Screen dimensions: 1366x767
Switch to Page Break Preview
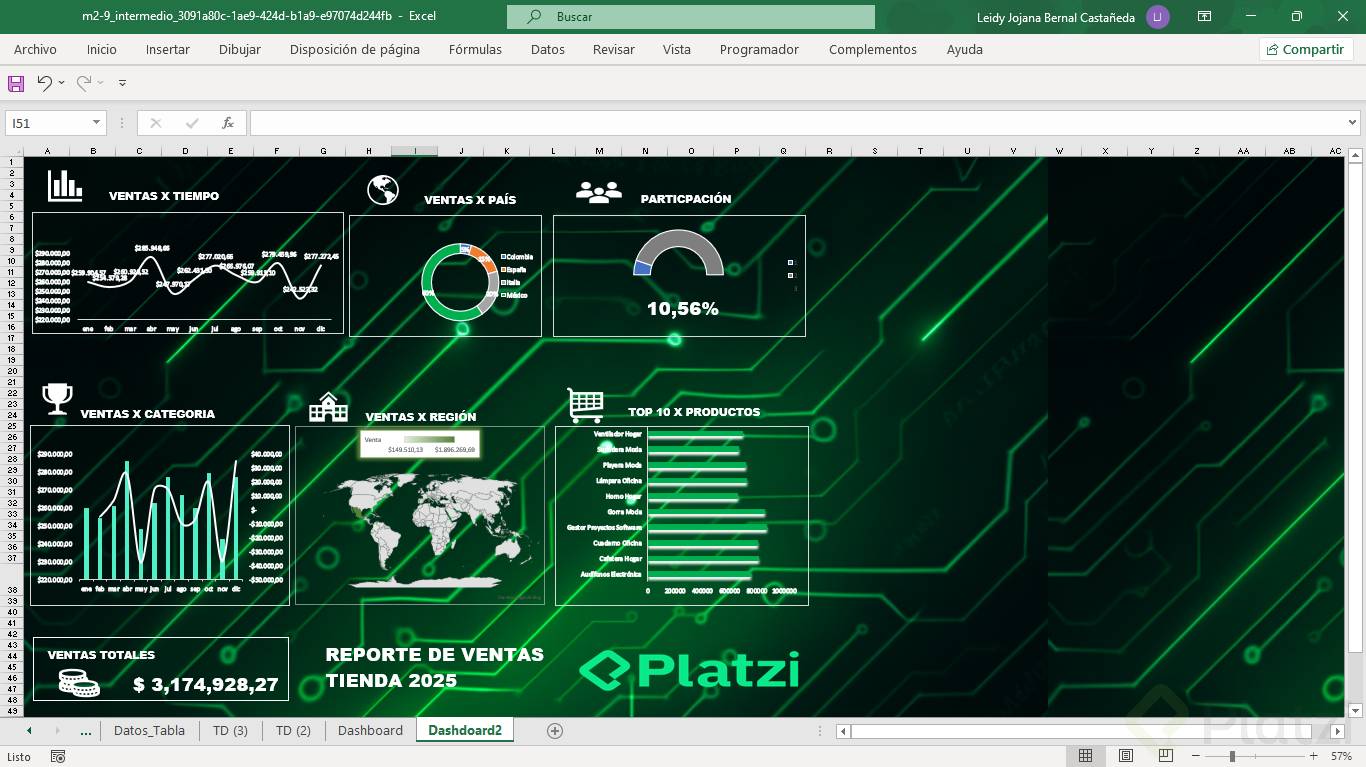1166,756
